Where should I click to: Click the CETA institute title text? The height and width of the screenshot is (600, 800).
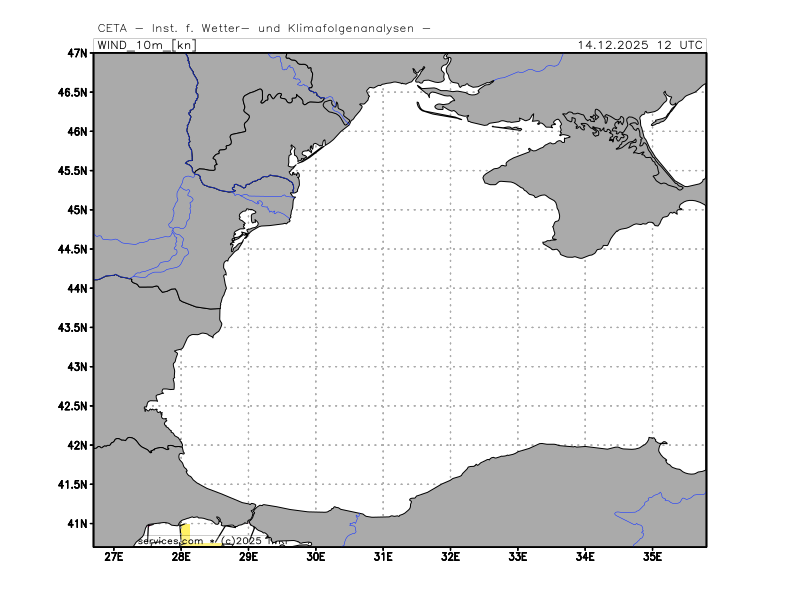point(264,28)
